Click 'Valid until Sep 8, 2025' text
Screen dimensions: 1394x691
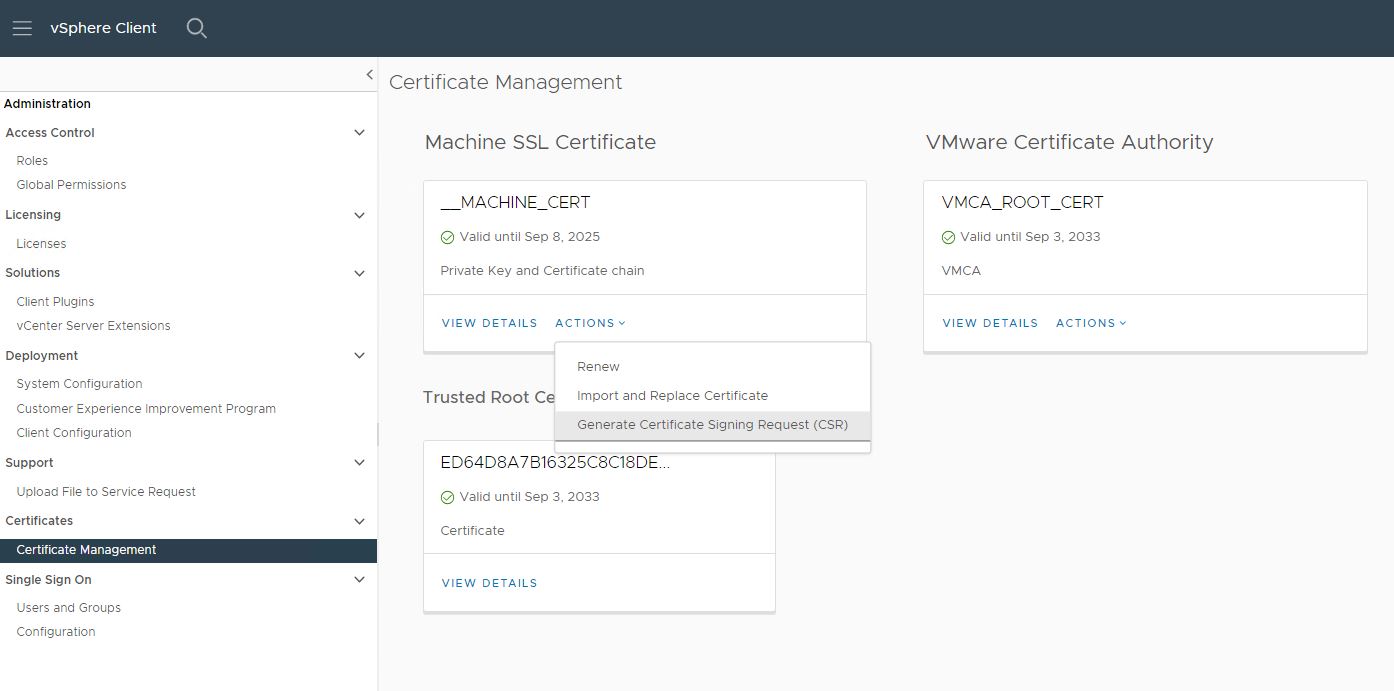click(529, 237)
